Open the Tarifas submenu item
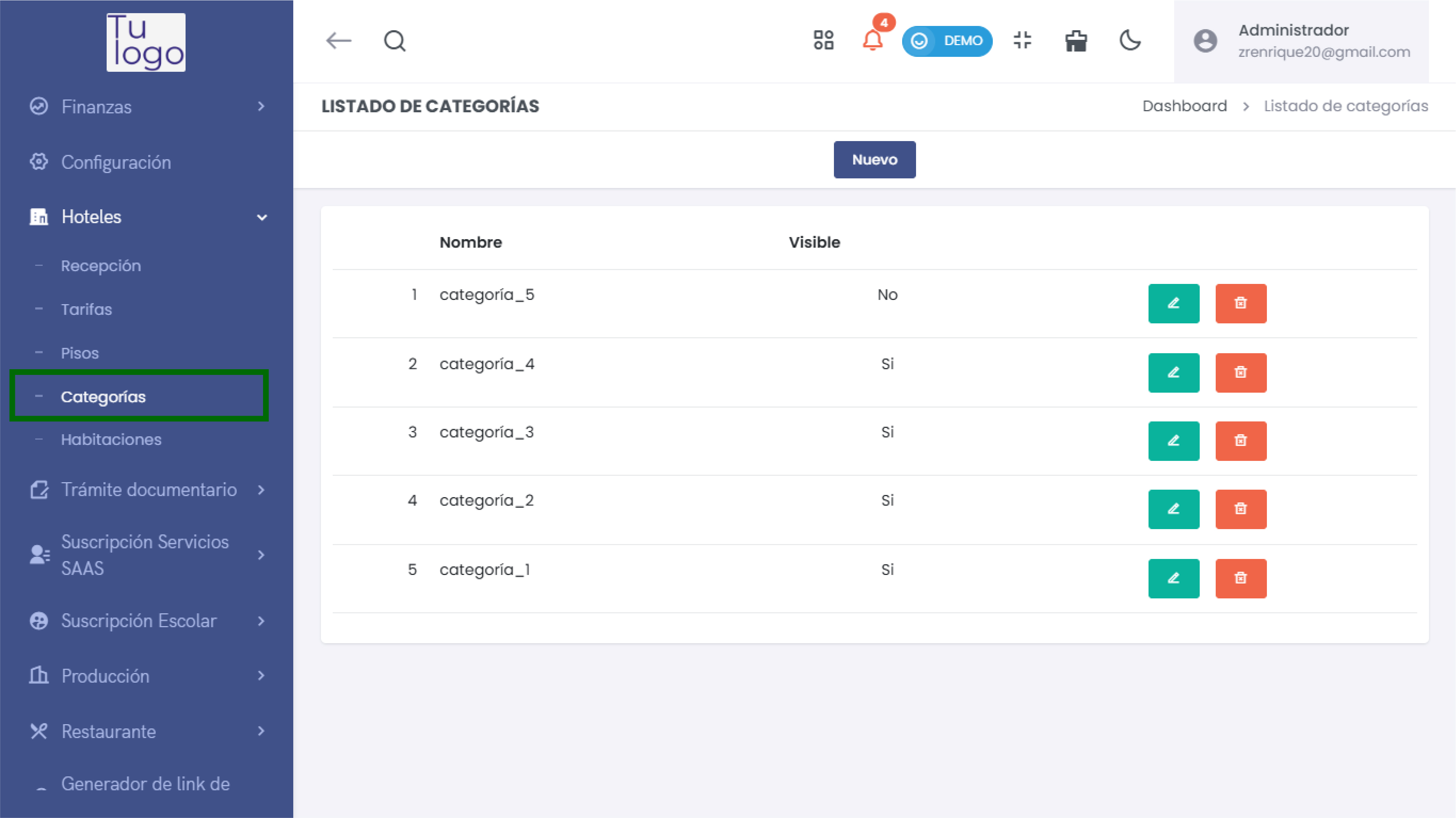The width and height of the screenshot is (1456, 818). pyautogui.click(x=86, y=309)
